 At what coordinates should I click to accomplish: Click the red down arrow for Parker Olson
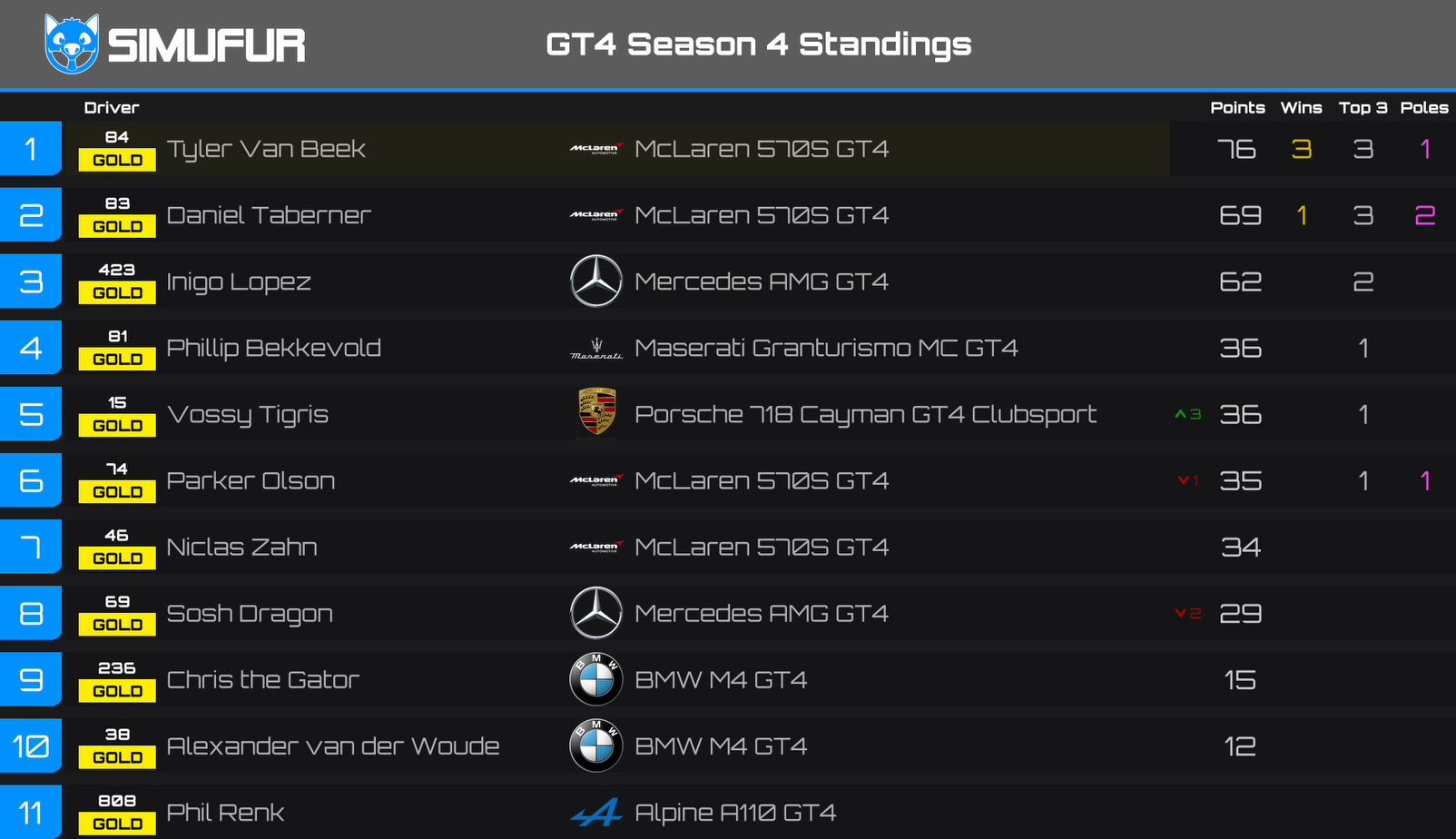coord(1183,480)
